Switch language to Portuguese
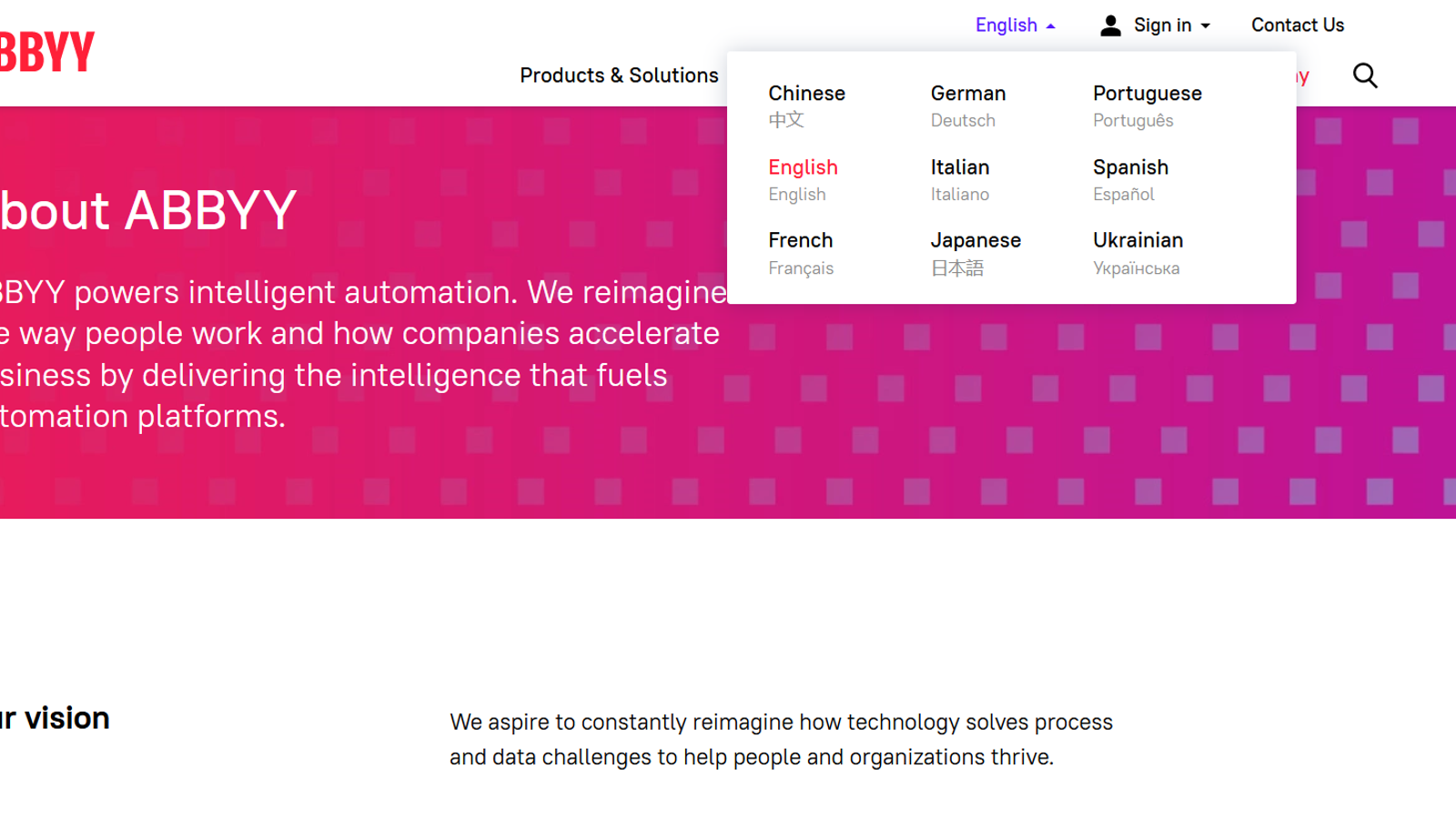 click(x=1147, y=106)
